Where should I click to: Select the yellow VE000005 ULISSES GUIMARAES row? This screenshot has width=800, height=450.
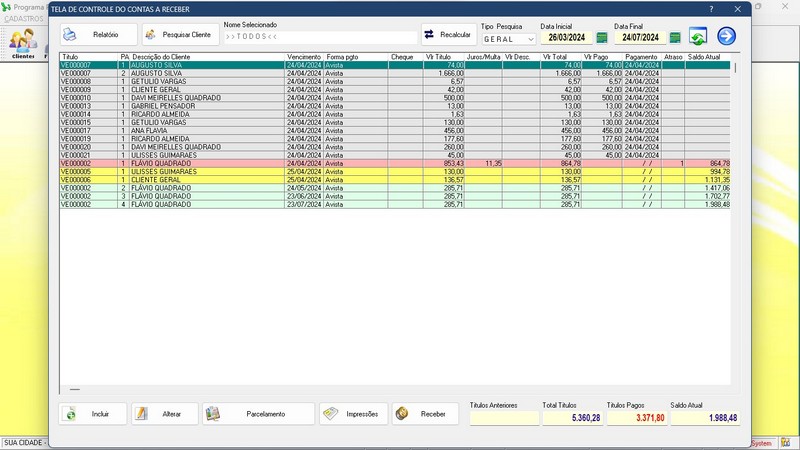pos(395,171)
